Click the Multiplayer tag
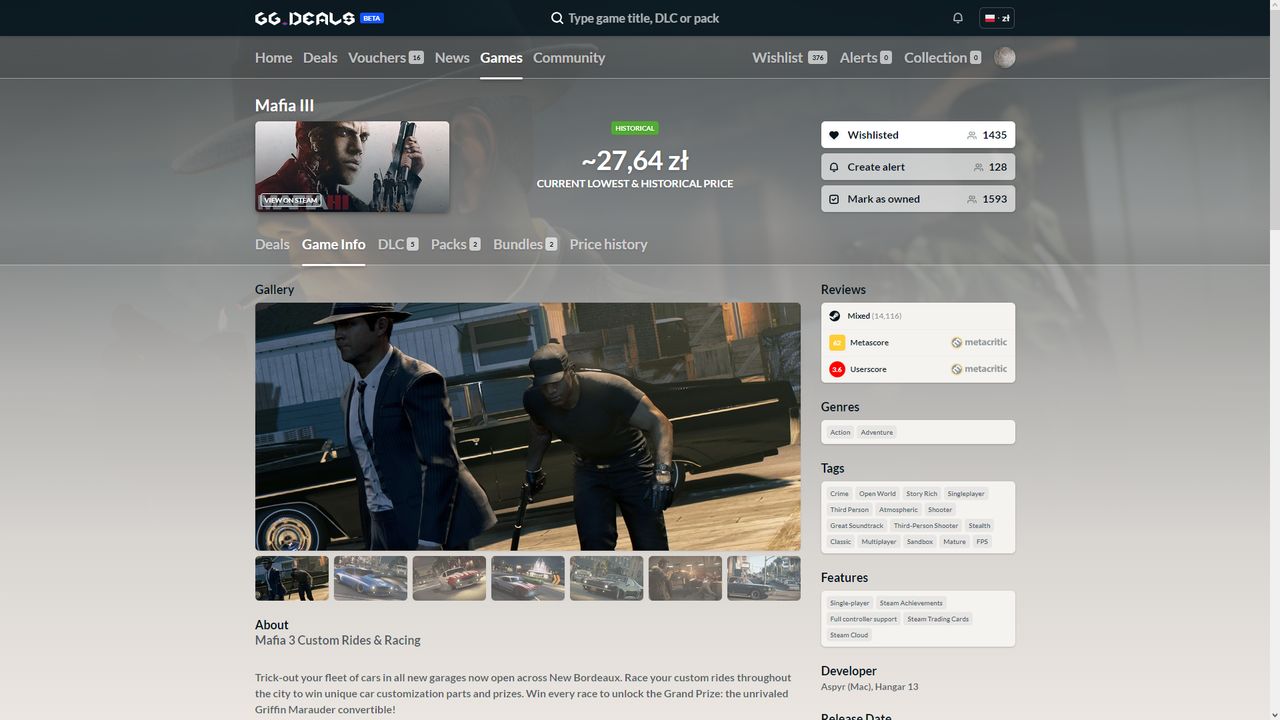 point(879,542)
